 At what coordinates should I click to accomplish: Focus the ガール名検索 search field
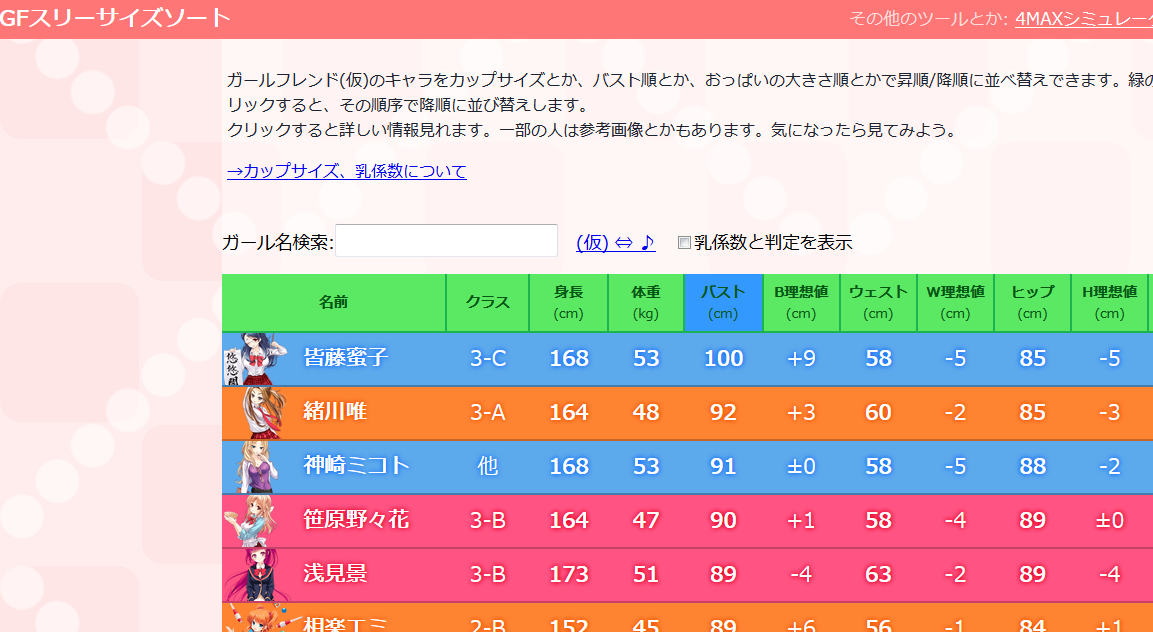pyautogui.click(x=446, y=241)
